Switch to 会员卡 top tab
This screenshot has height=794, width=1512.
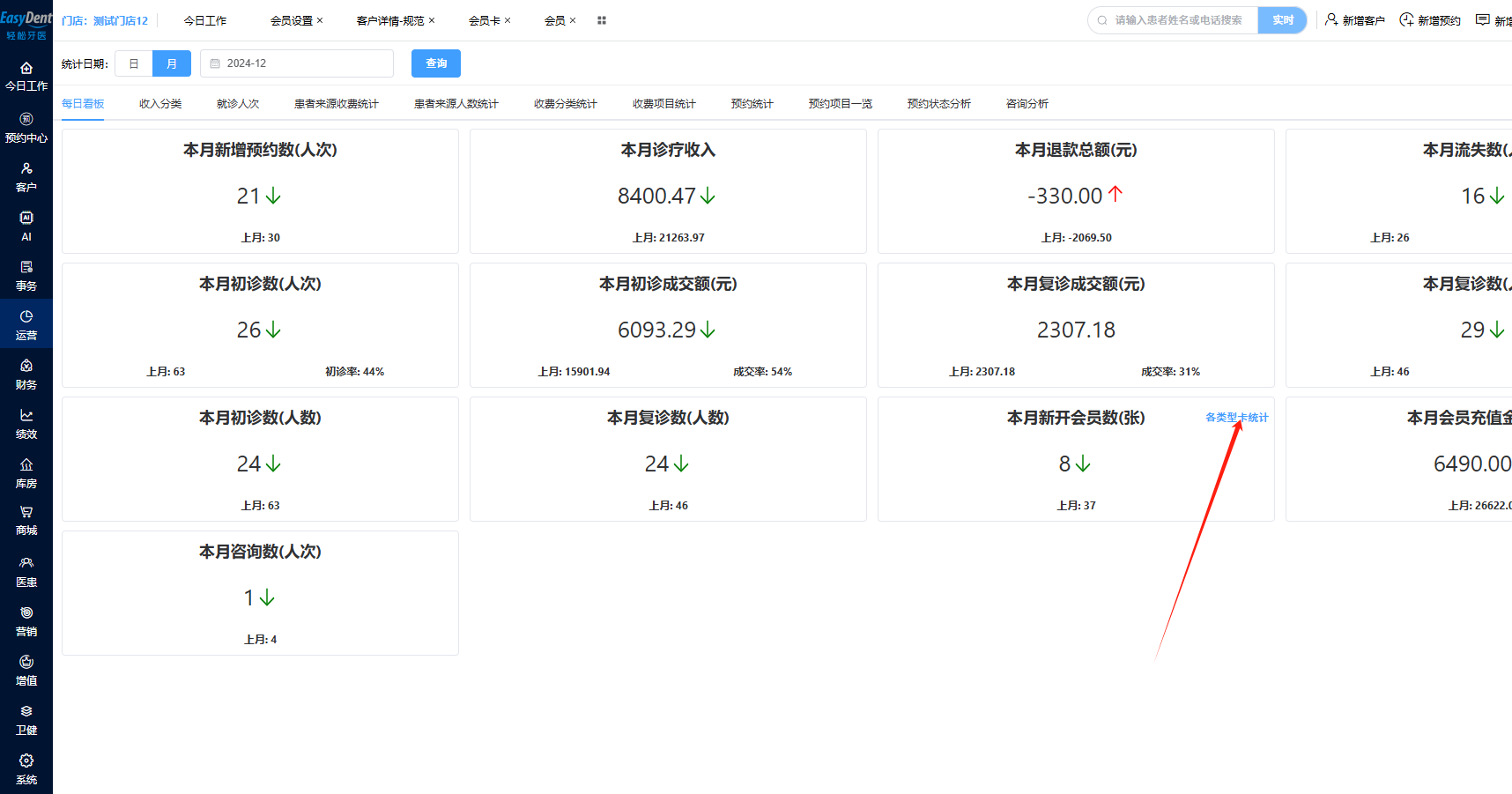485,20
